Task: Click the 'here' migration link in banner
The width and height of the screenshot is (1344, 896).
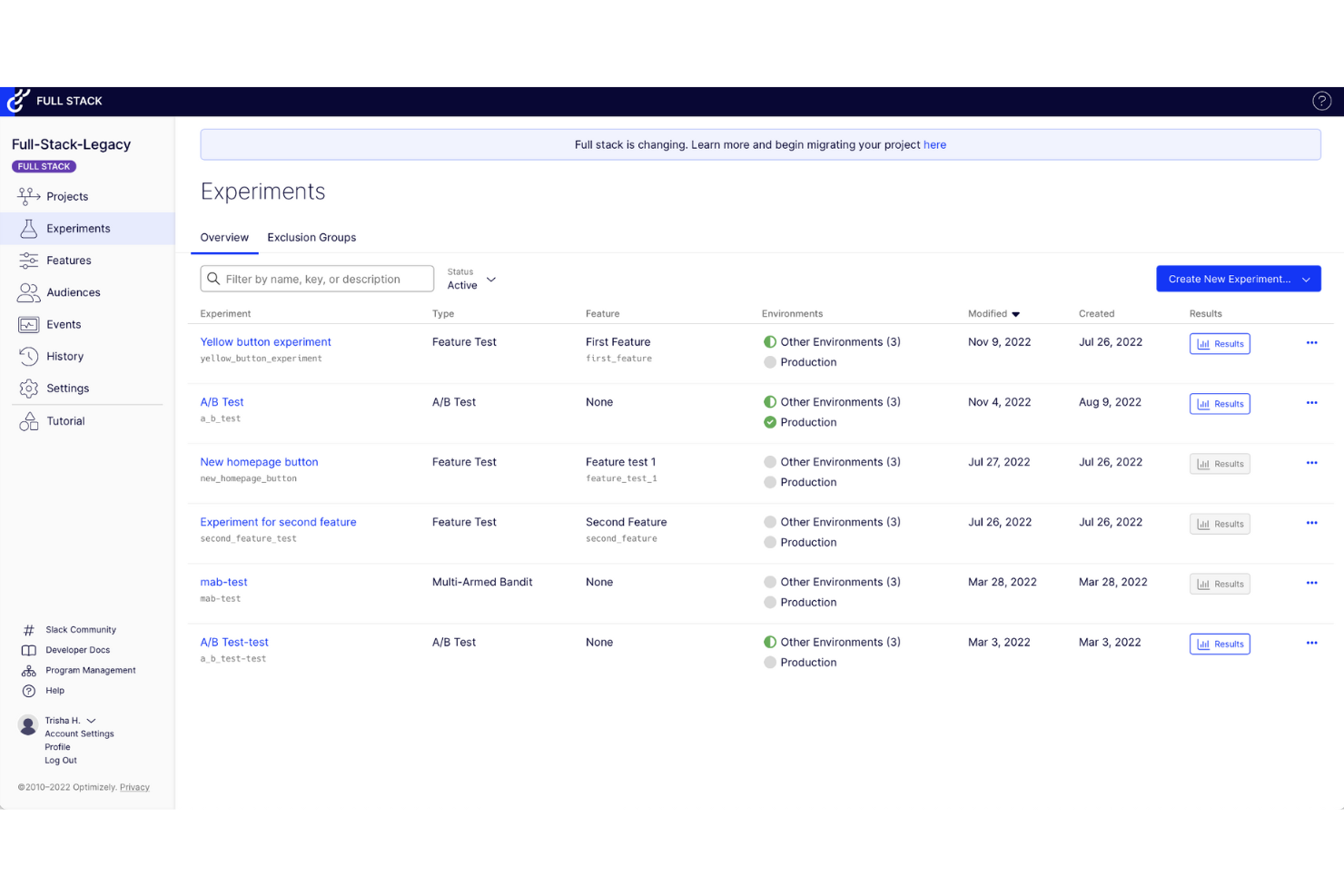Action: click(x=934, y=145)
